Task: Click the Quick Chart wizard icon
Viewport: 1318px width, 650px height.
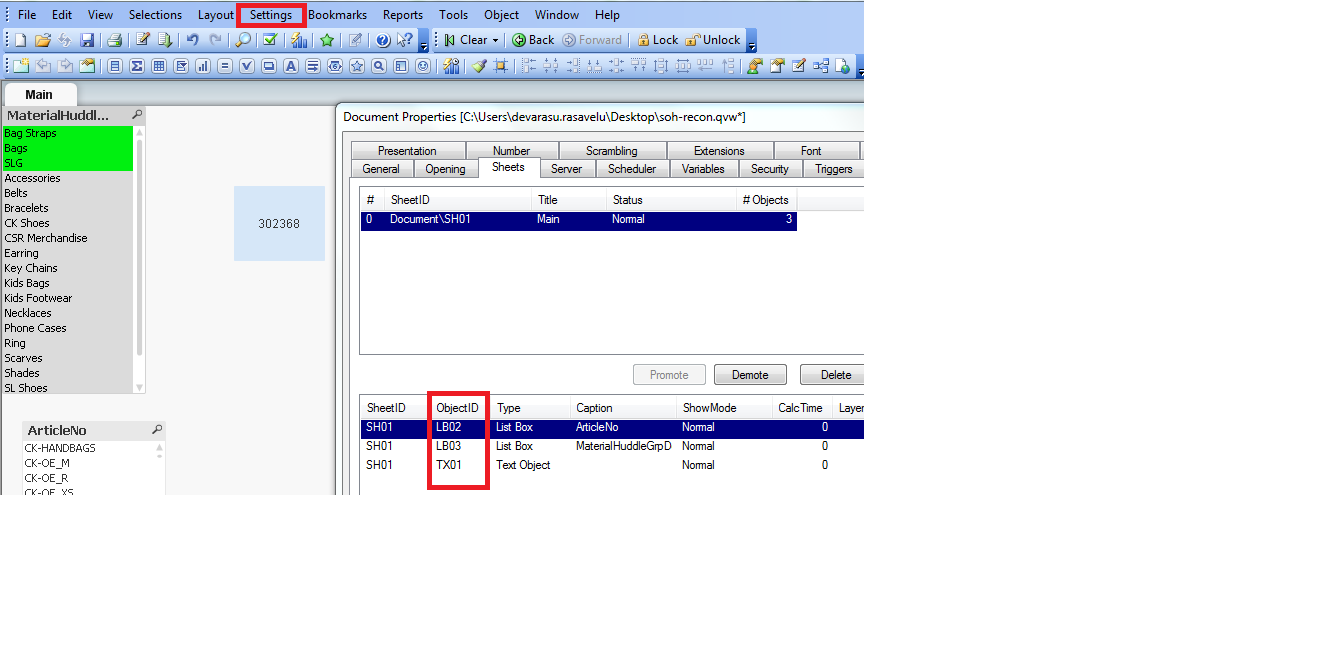Action: point(298,40)
